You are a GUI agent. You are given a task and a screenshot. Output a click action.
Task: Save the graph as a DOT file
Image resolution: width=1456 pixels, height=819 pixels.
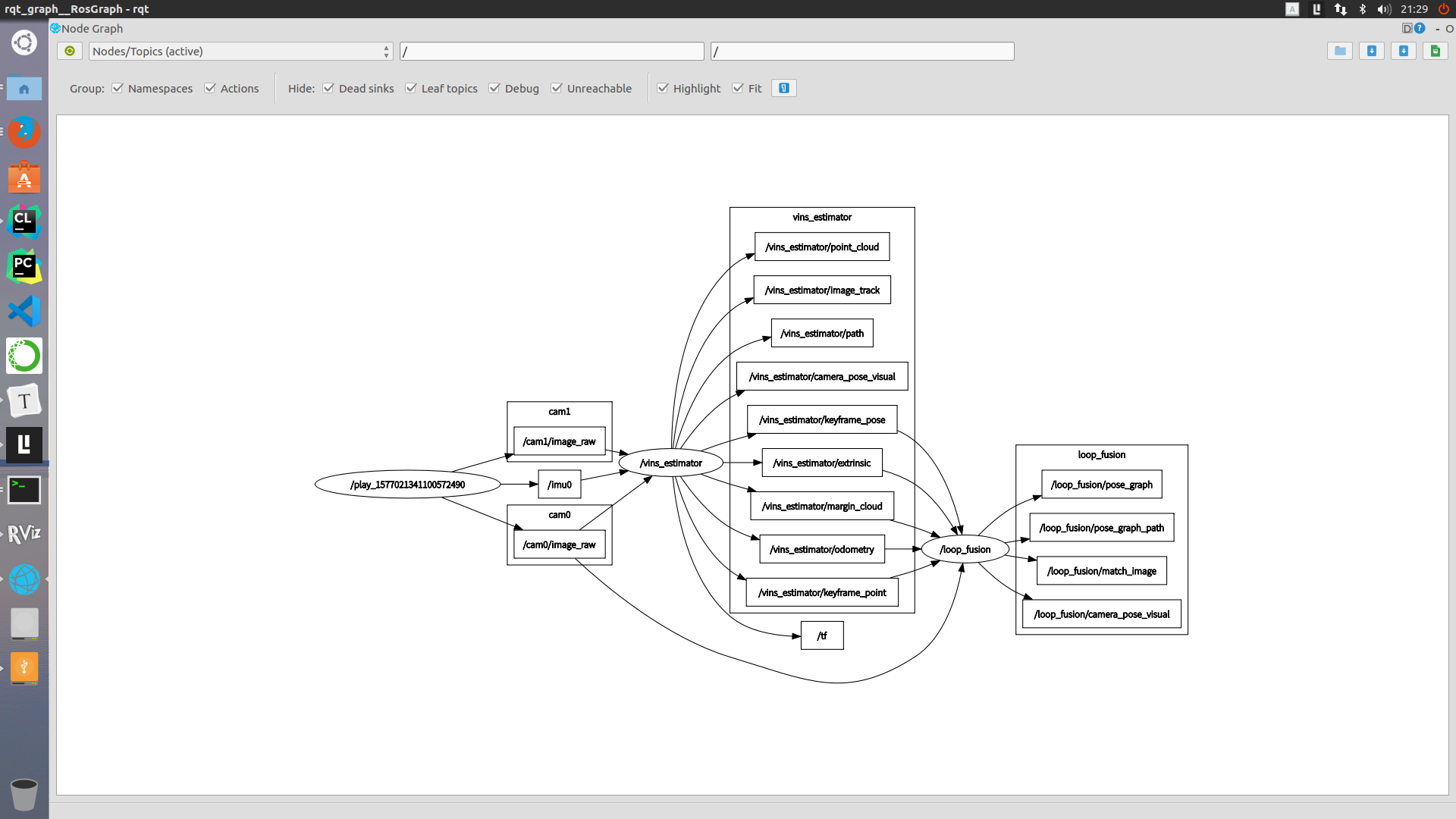1372,50
